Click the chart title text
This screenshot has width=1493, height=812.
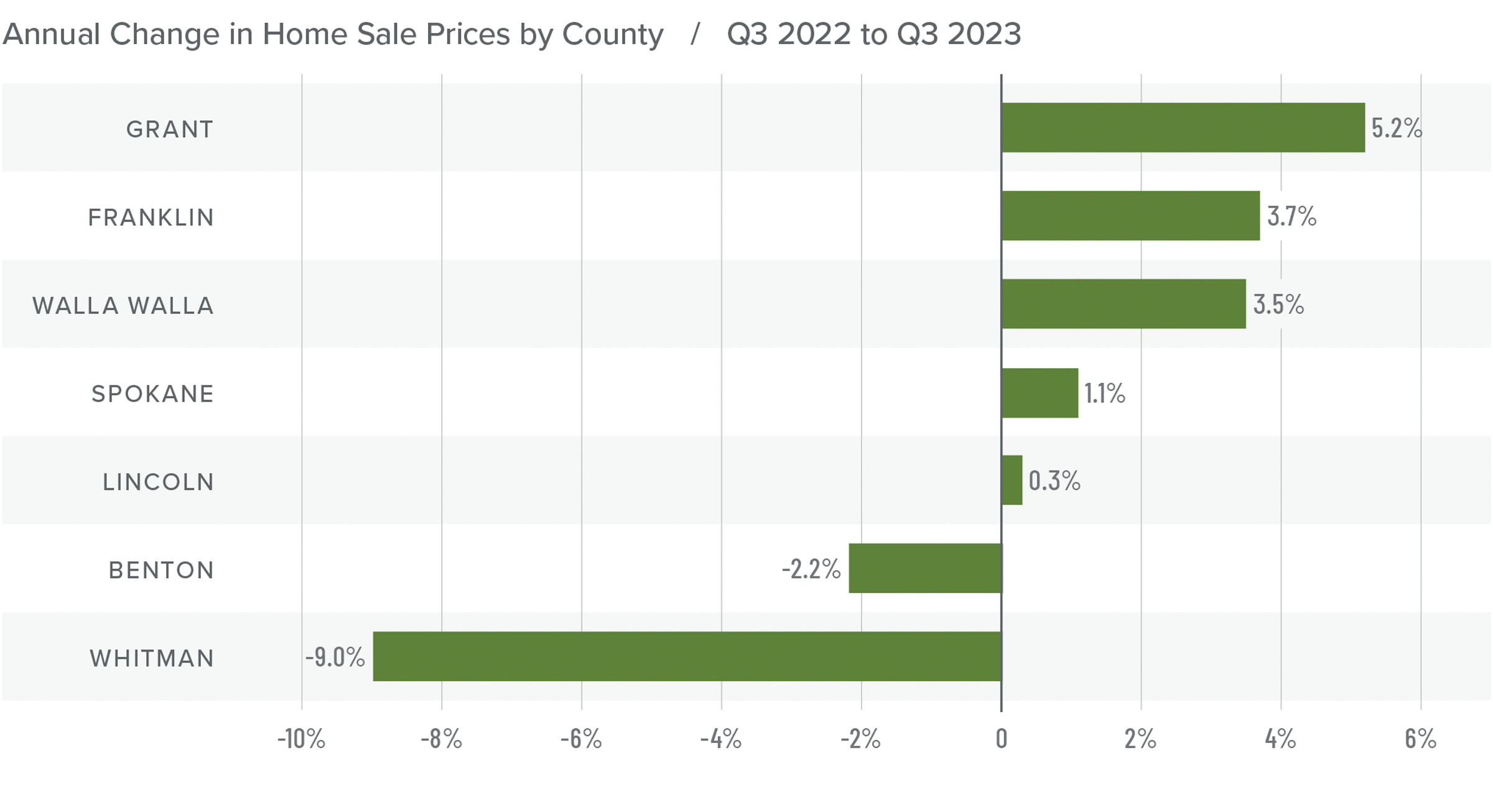click(333, 34)
